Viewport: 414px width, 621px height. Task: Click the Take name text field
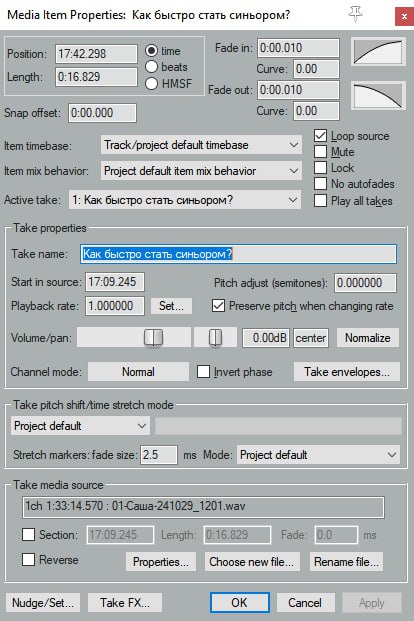238,254
